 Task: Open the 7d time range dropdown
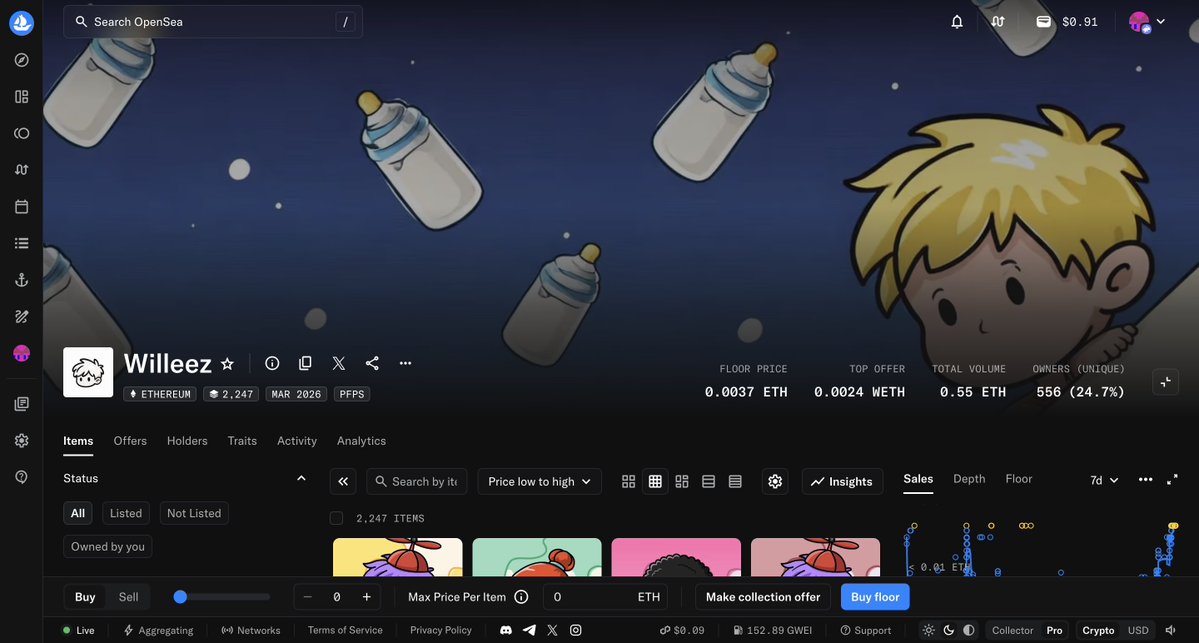[1104, 480]
